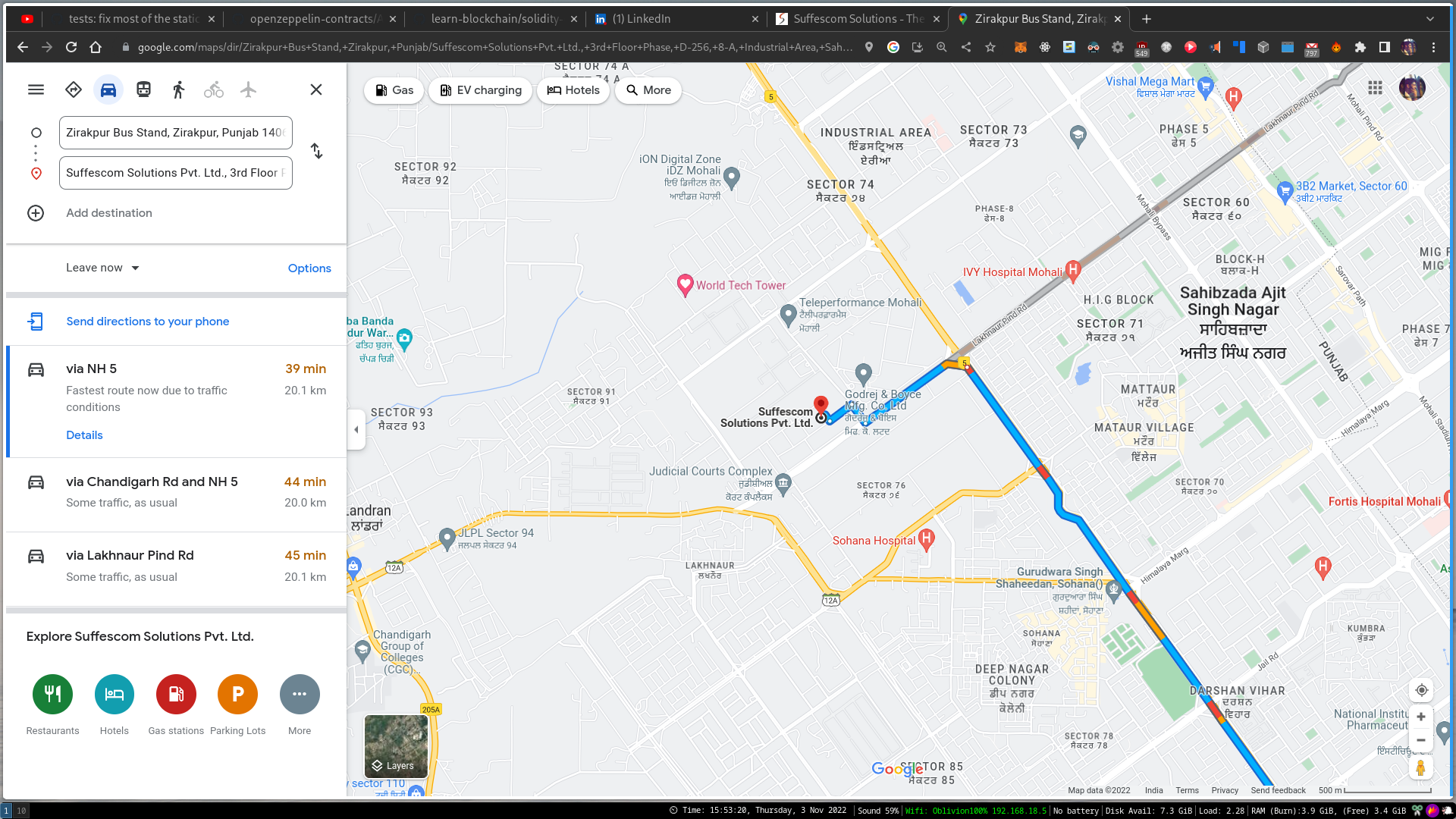Zoom in the map
This screenshot has height=819, width=1456.
pos(1421,717)
